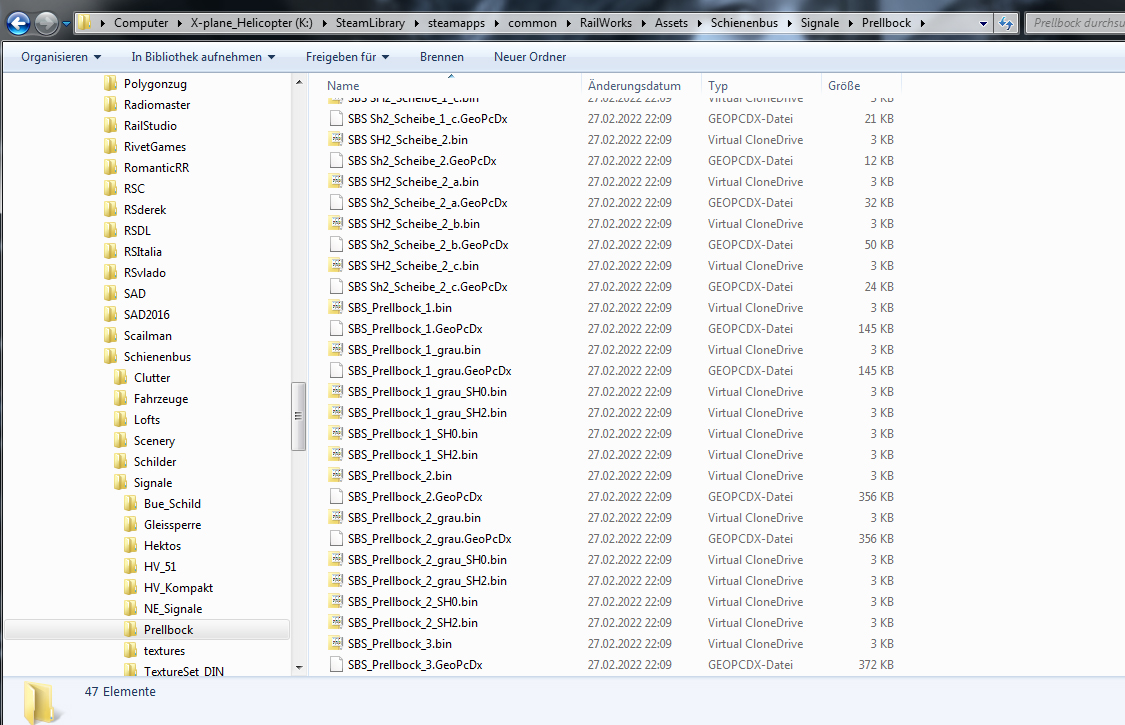
Task: Expand the arrow after Signale breadcrumb
Action: point(850,23)
